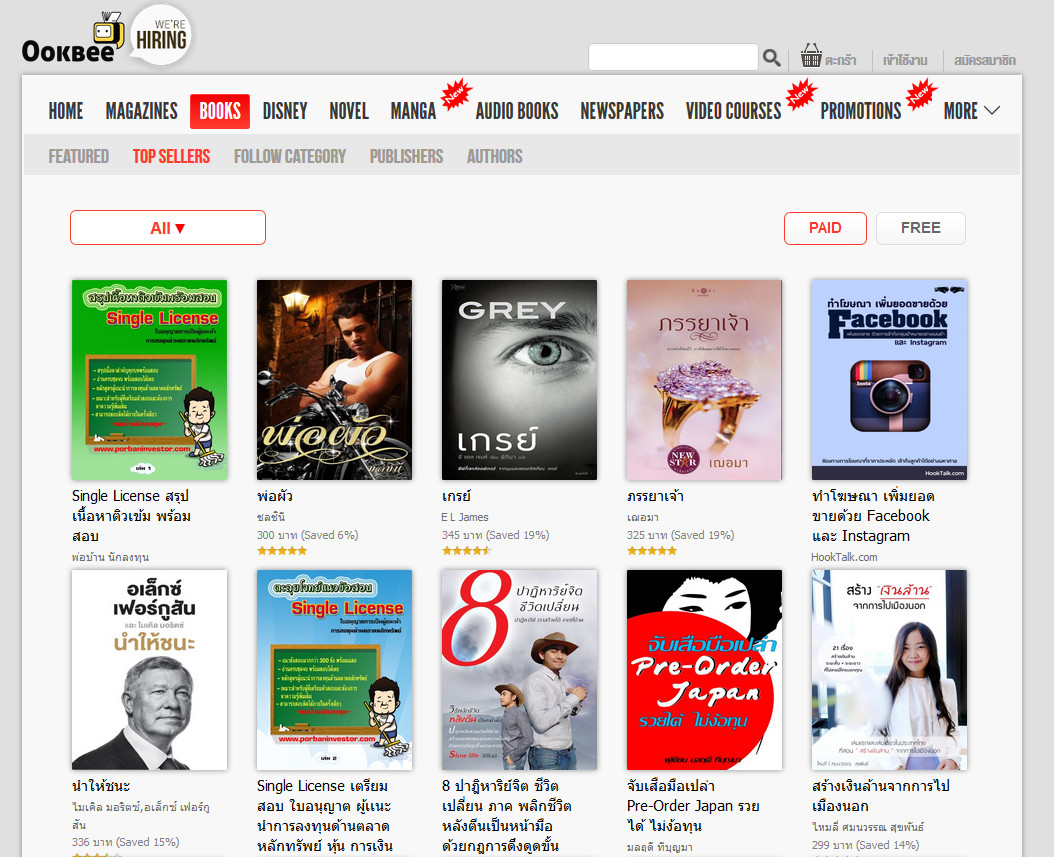Switch to the AUTHORS tab
Screen dimensions: 1054x857
(x=495, y=157)
